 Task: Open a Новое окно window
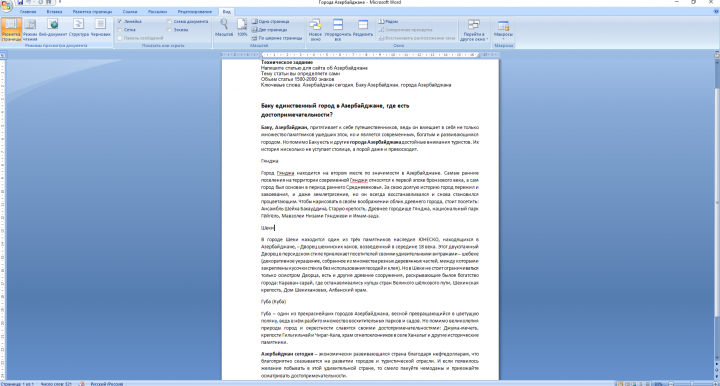[315, 30]
